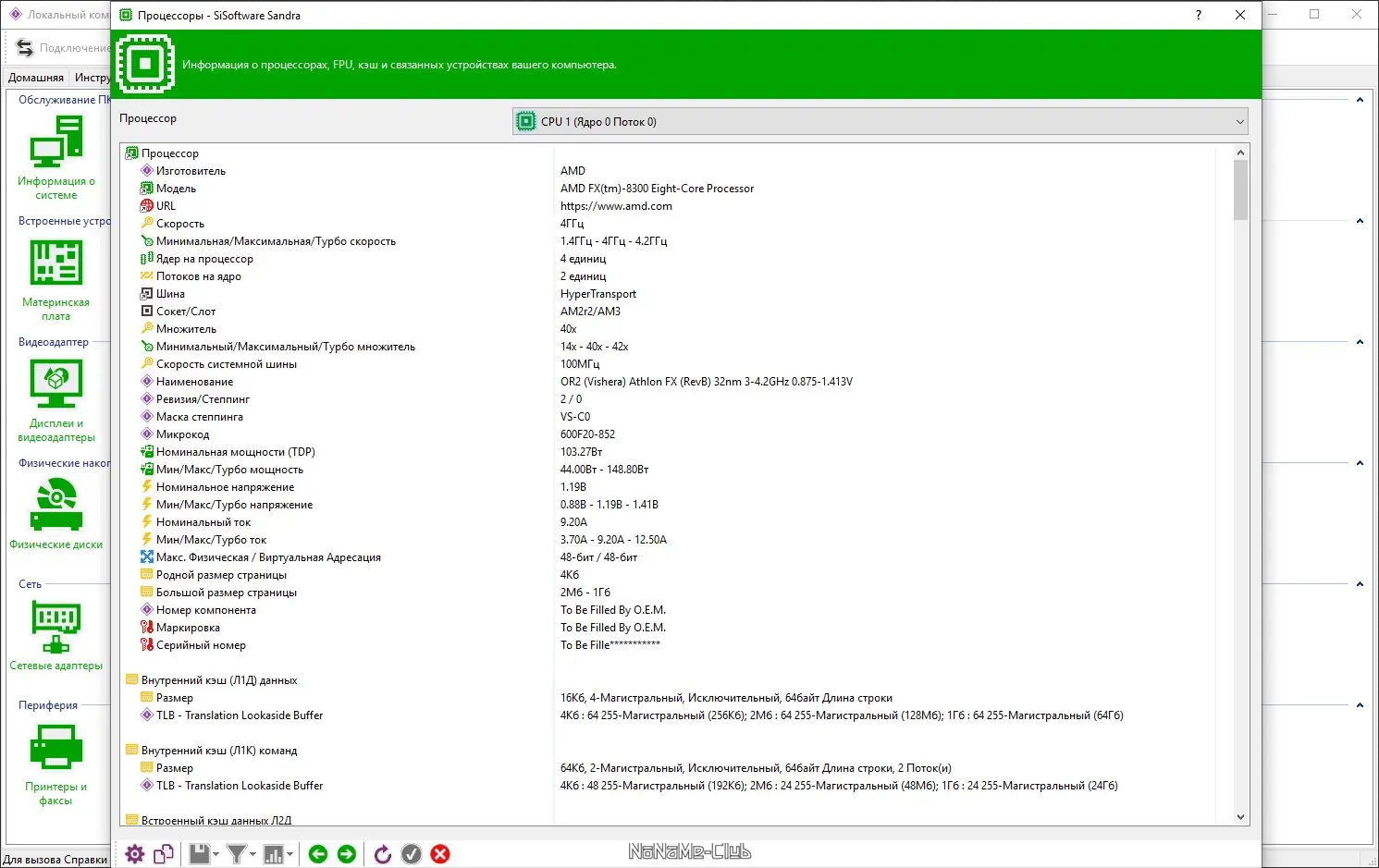1379x868 pixels.
Task: Click the vertical scrollbar thumb in the details list
Action: click(1241, 189)
